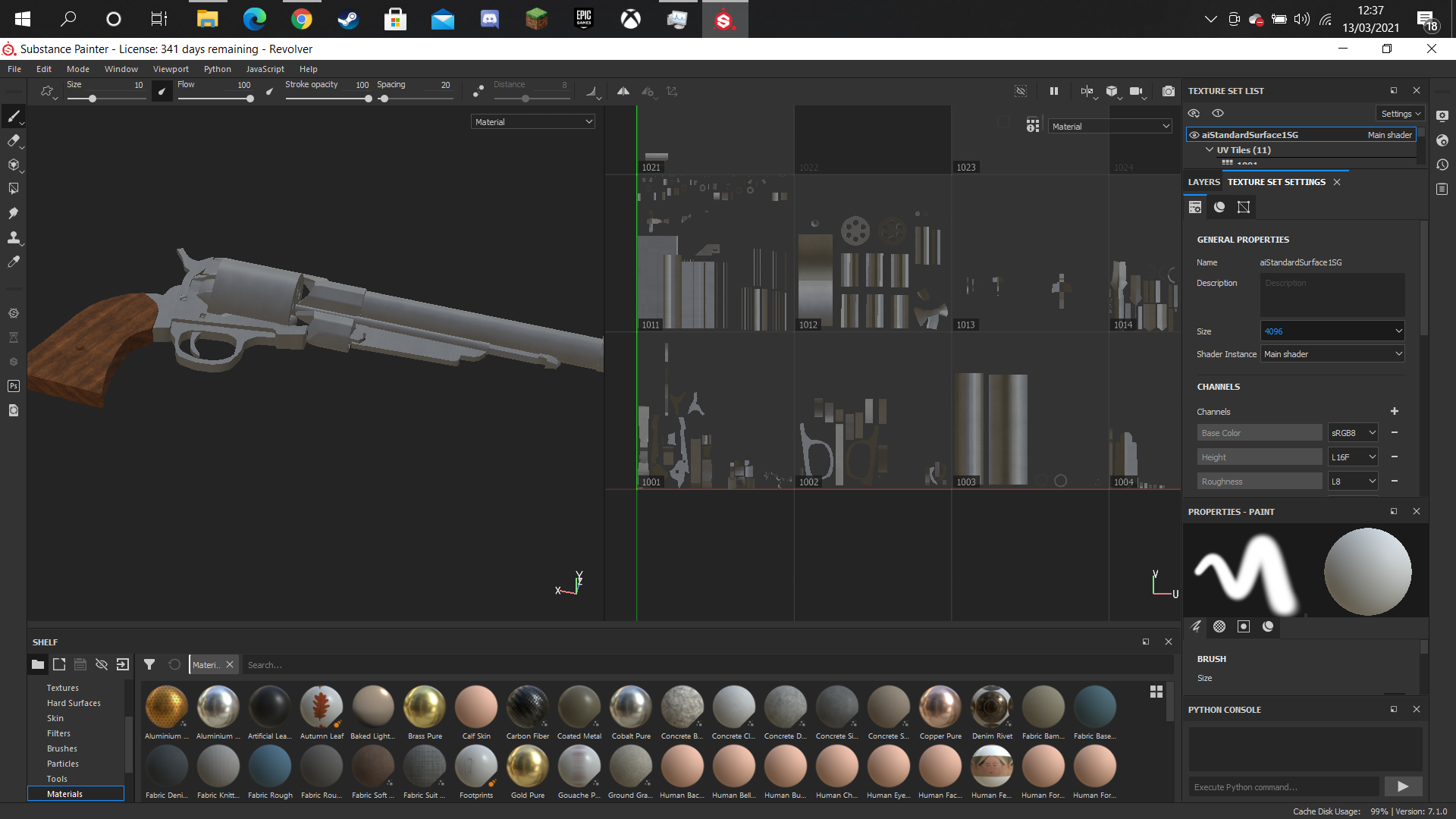Switch to the LAYERS tab
Screen dimensions: 1456x819
coord(1203,182)
